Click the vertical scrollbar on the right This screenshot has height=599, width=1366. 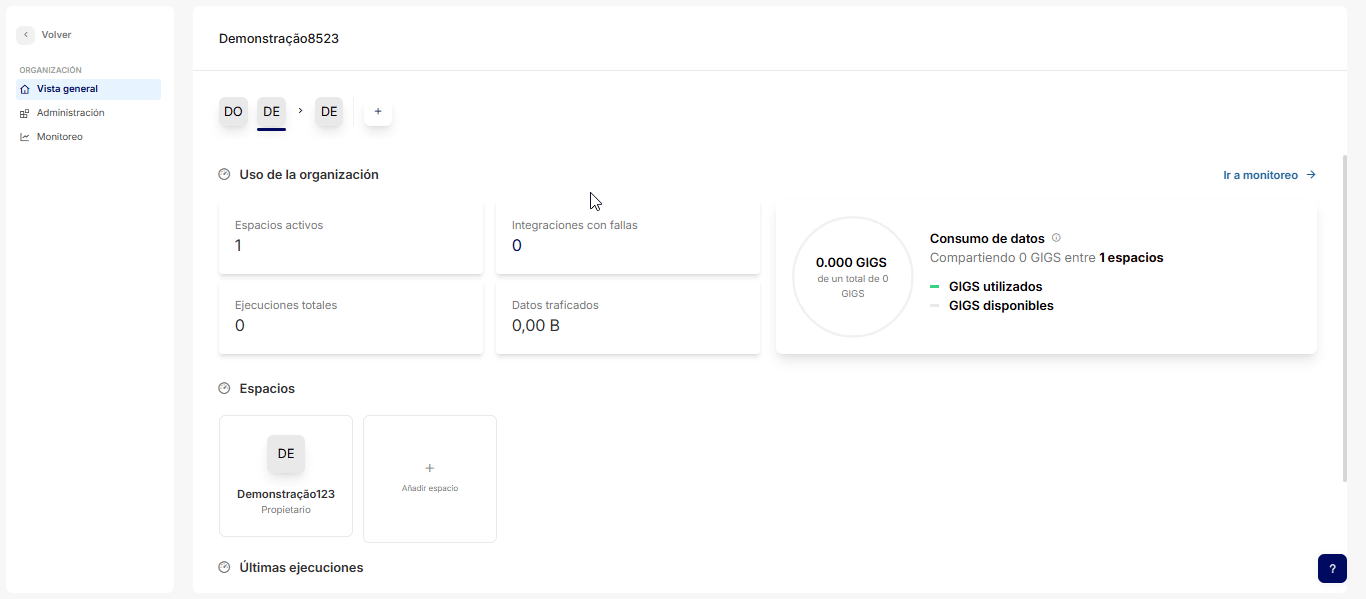pyautogui.click(x=1345, y=318)
